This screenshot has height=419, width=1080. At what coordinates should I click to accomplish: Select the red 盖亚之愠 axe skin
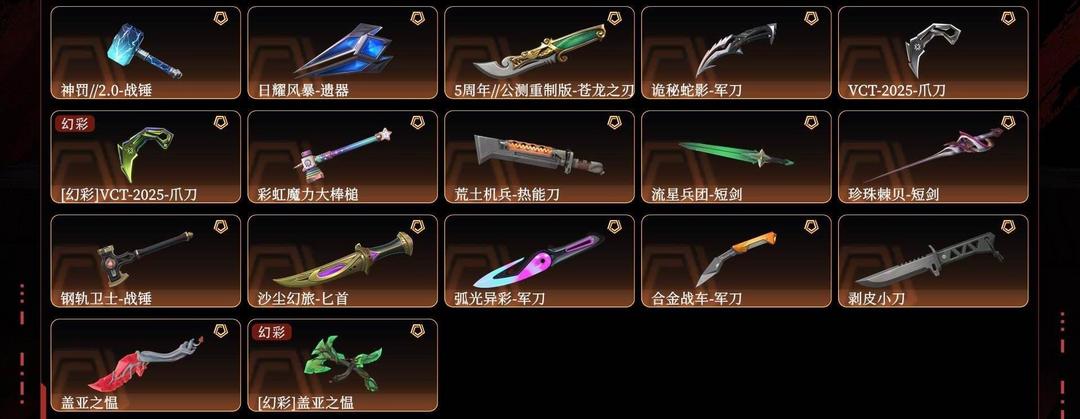click(146, 365)
